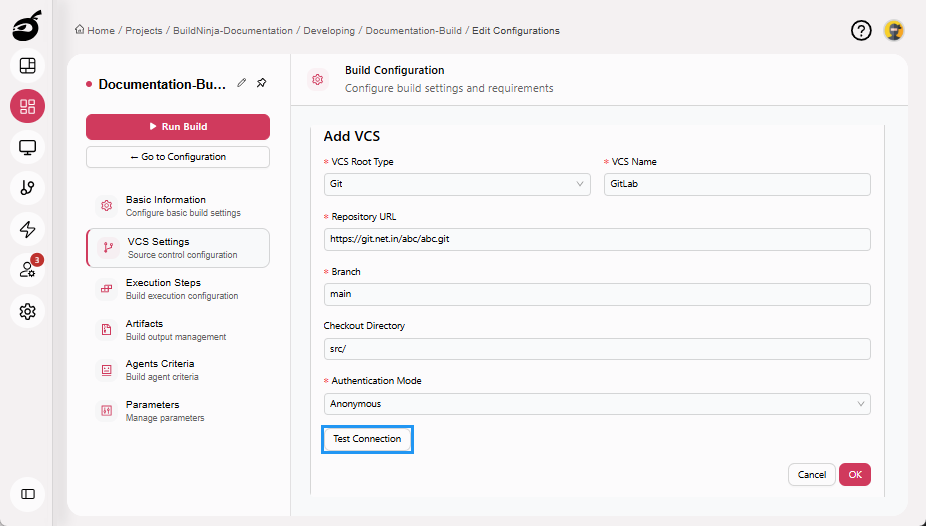Click the pencil edit name icon
926x526 pixels.
242,83
